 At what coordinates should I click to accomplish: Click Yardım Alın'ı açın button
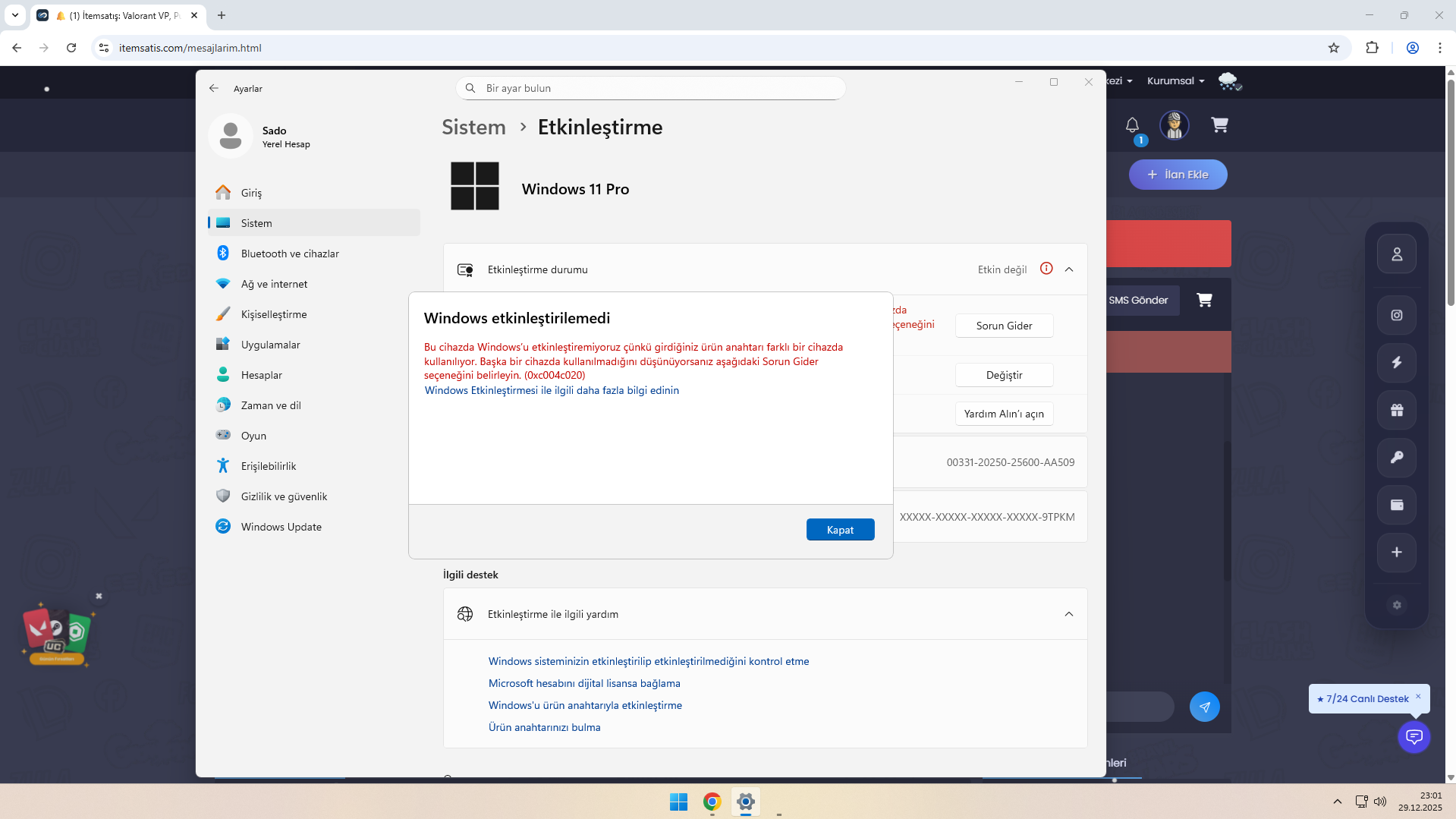(x=1004, y=414)
